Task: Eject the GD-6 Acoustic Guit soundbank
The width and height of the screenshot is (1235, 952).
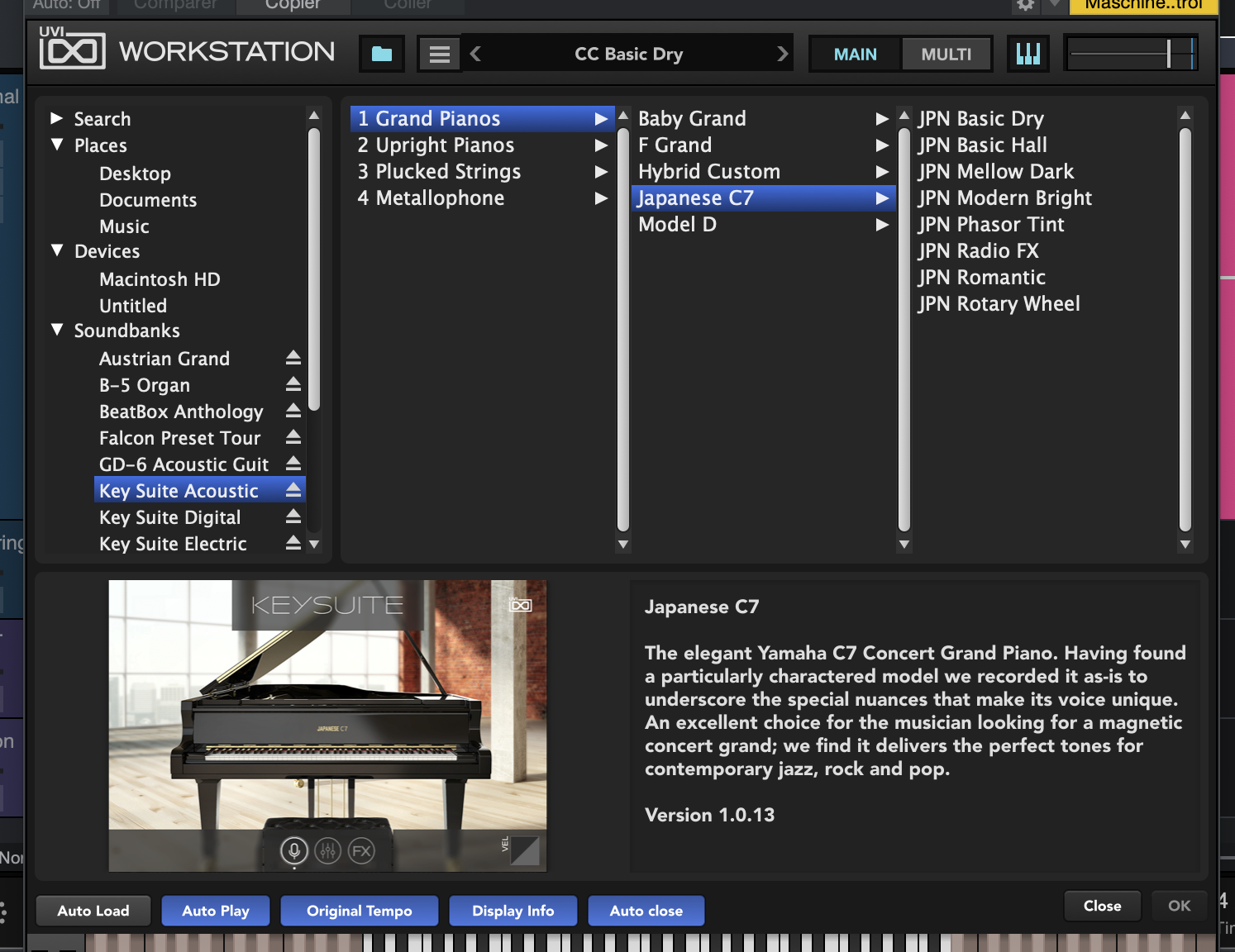Action: coord(293,464)
